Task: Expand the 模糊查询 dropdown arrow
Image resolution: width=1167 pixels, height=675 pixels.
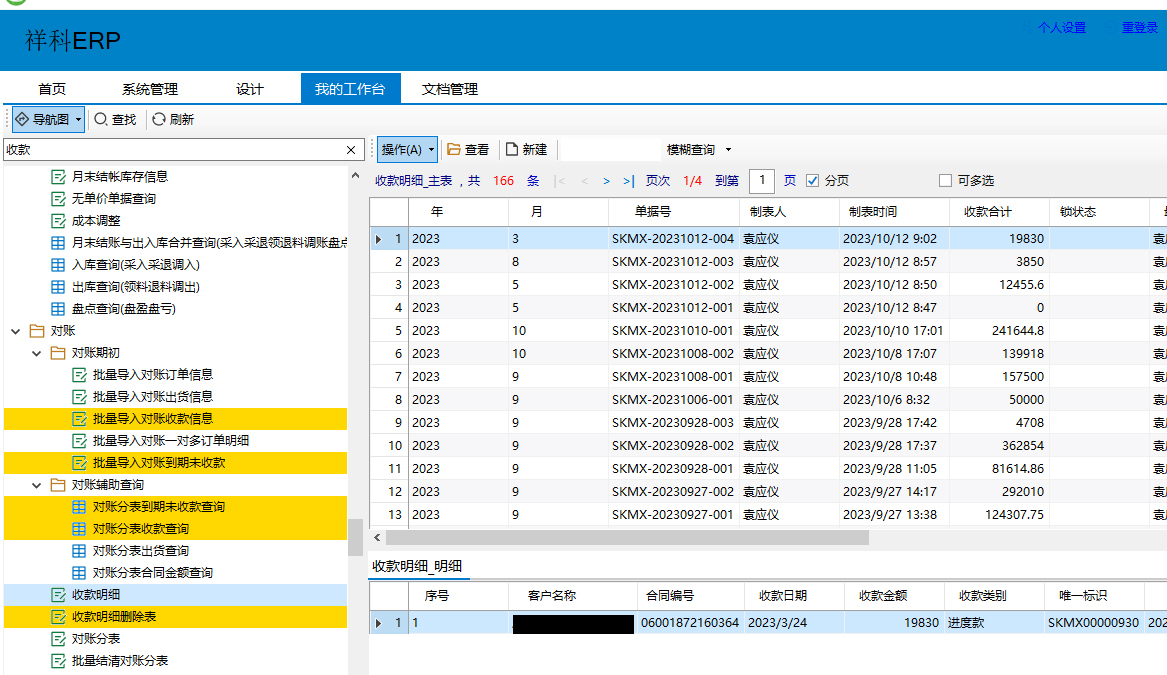Action: (728, 150)
